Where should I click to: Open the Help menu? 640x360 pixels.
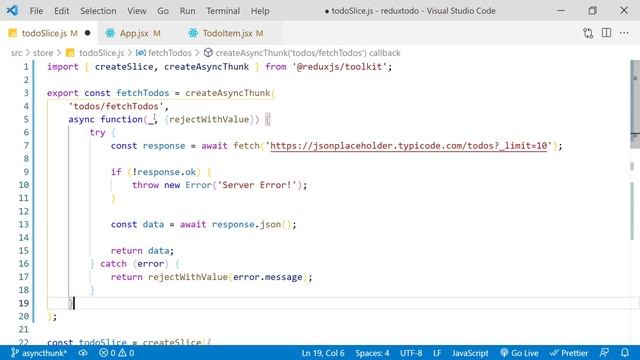coord(260,11)
